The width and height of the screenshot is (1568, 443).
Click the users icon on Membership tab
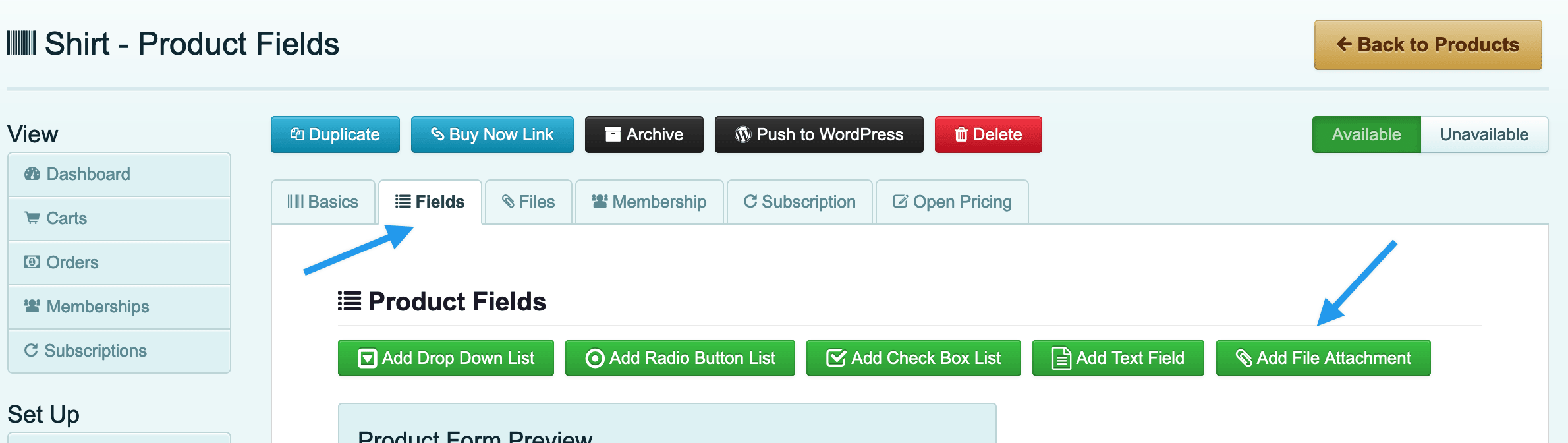point(600,201)
